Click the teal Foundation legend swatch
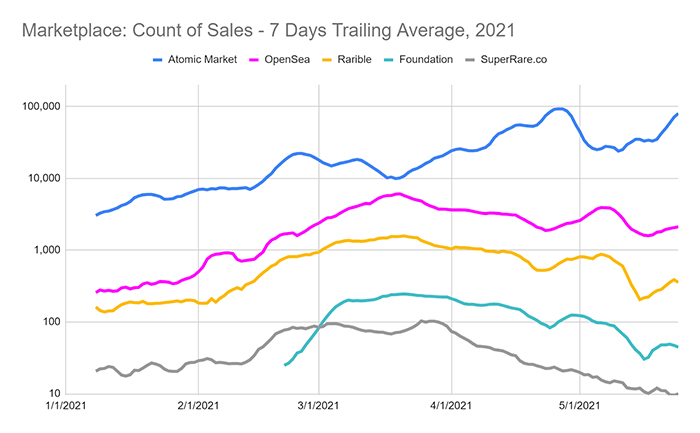Image resolution: width=700 pixels, height=433 pixels. pyautogui.click(x=388, y=60)
